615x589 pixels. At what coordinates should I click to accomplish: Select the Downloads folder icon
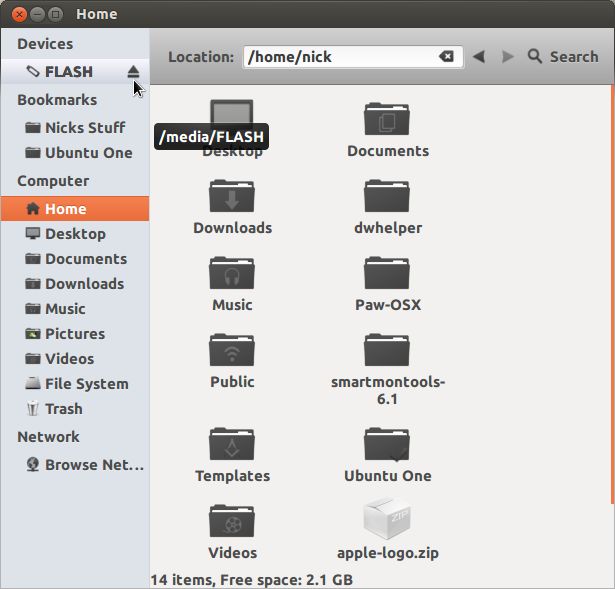pos(232,196)
